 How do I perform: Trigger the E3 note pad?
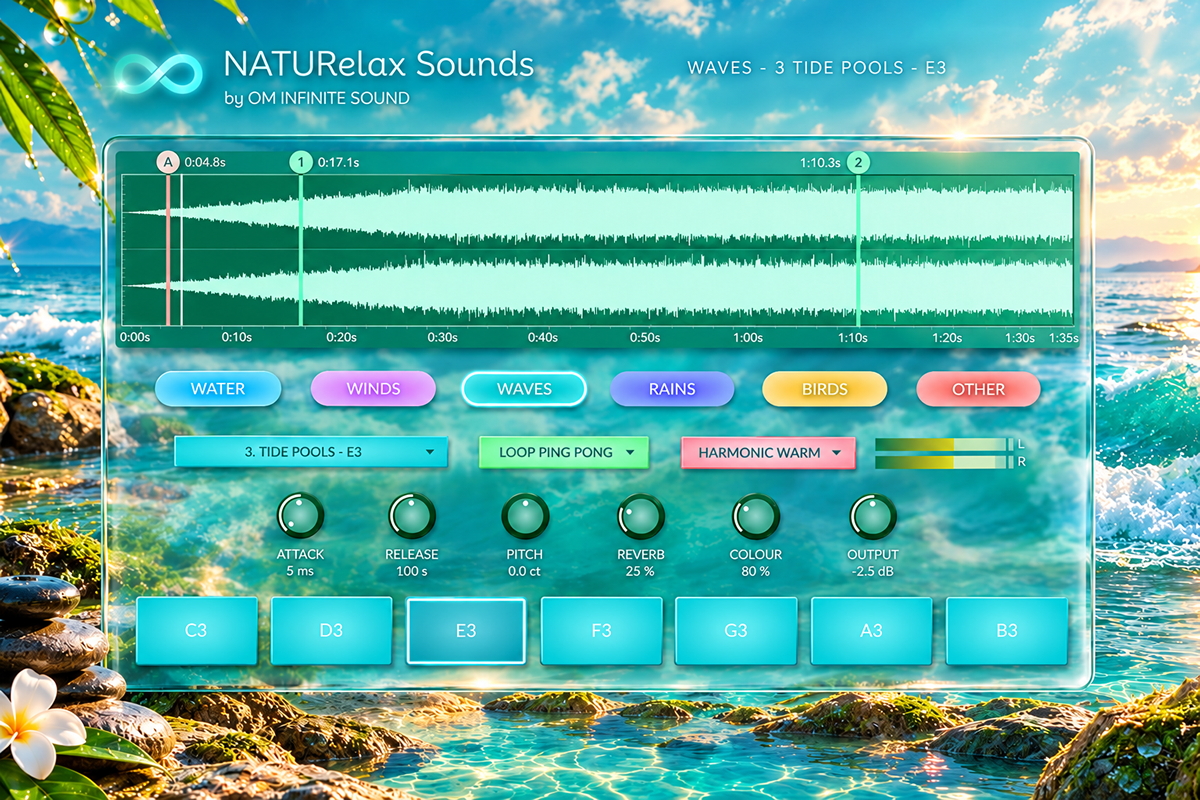466,631
